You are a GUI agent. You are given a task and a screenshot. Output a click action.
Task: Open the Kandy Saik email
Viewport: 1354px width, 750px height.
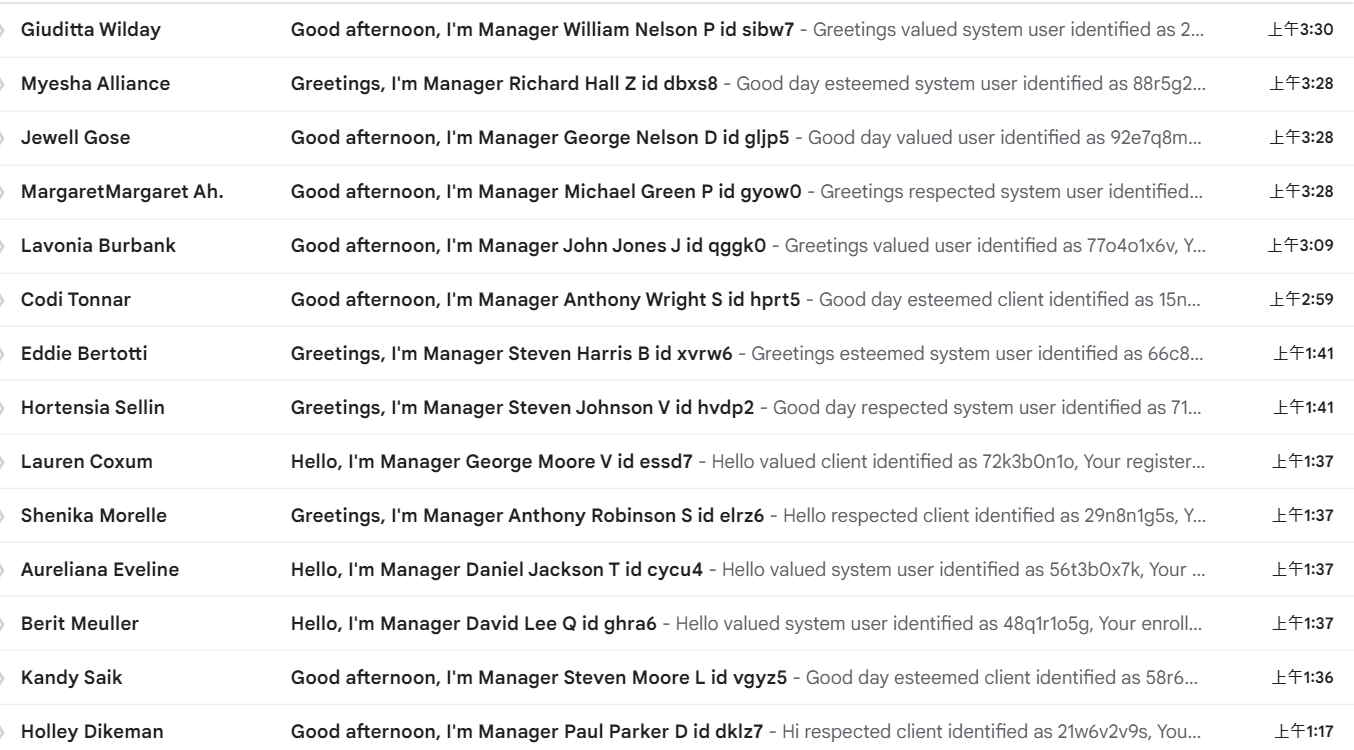pos(677,678)
